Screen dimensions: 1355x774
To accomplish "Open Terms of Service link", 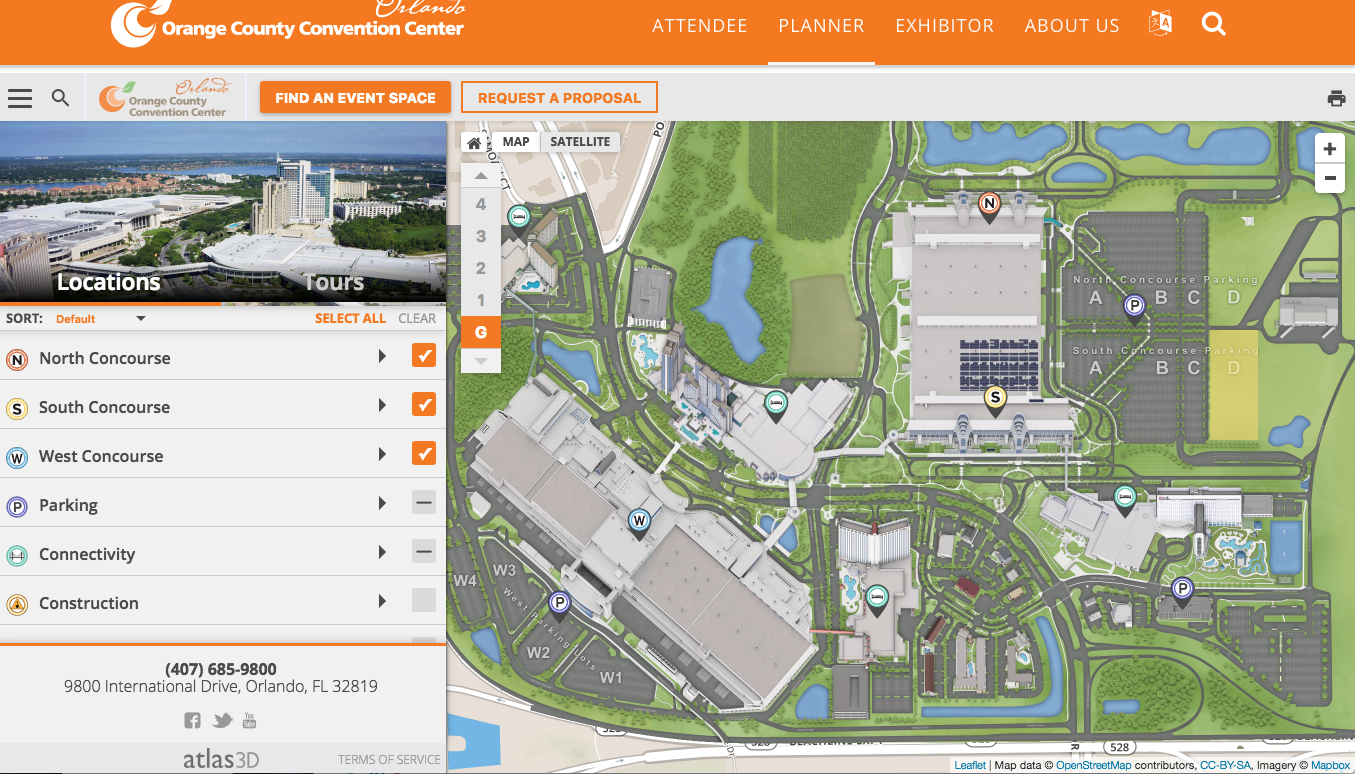I will tap(389, 760).
